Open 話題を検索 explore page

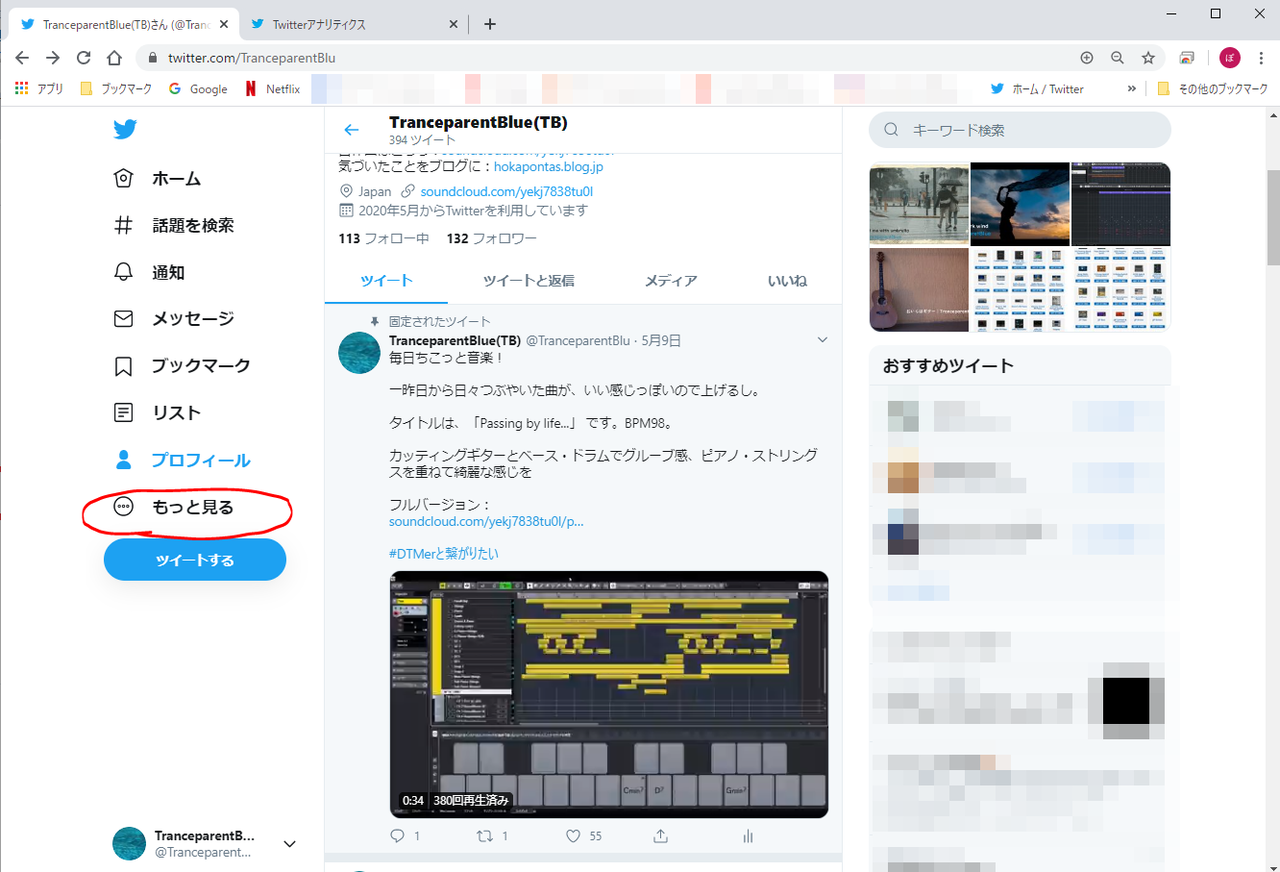coord(175,226)
